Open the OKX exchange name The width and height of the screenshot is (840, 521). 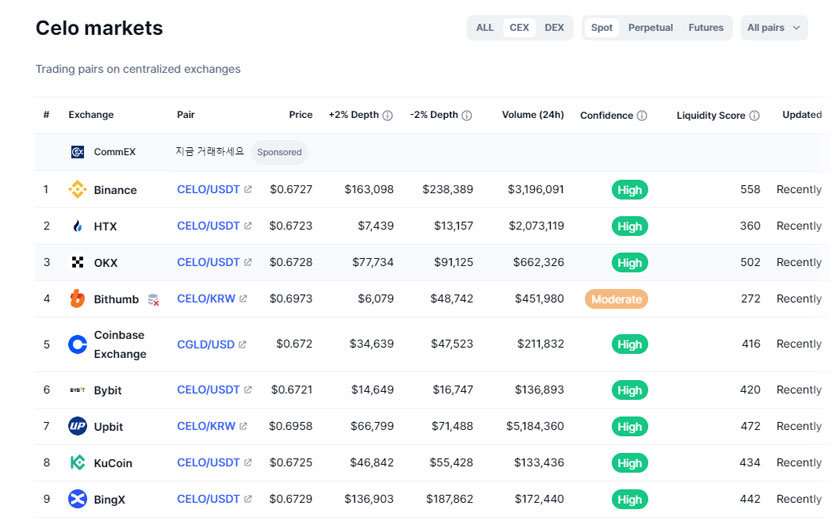click(106, 262)
